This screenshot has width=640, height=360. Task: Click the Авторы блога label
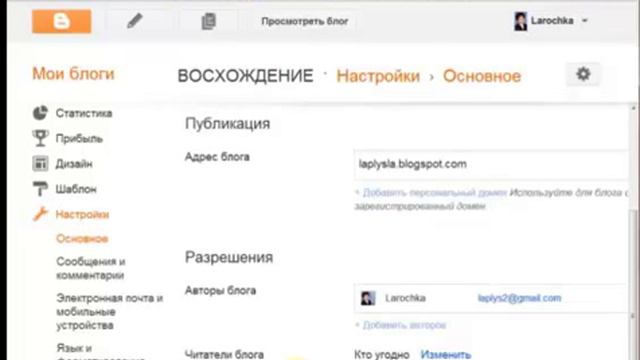tap(220, 291)
